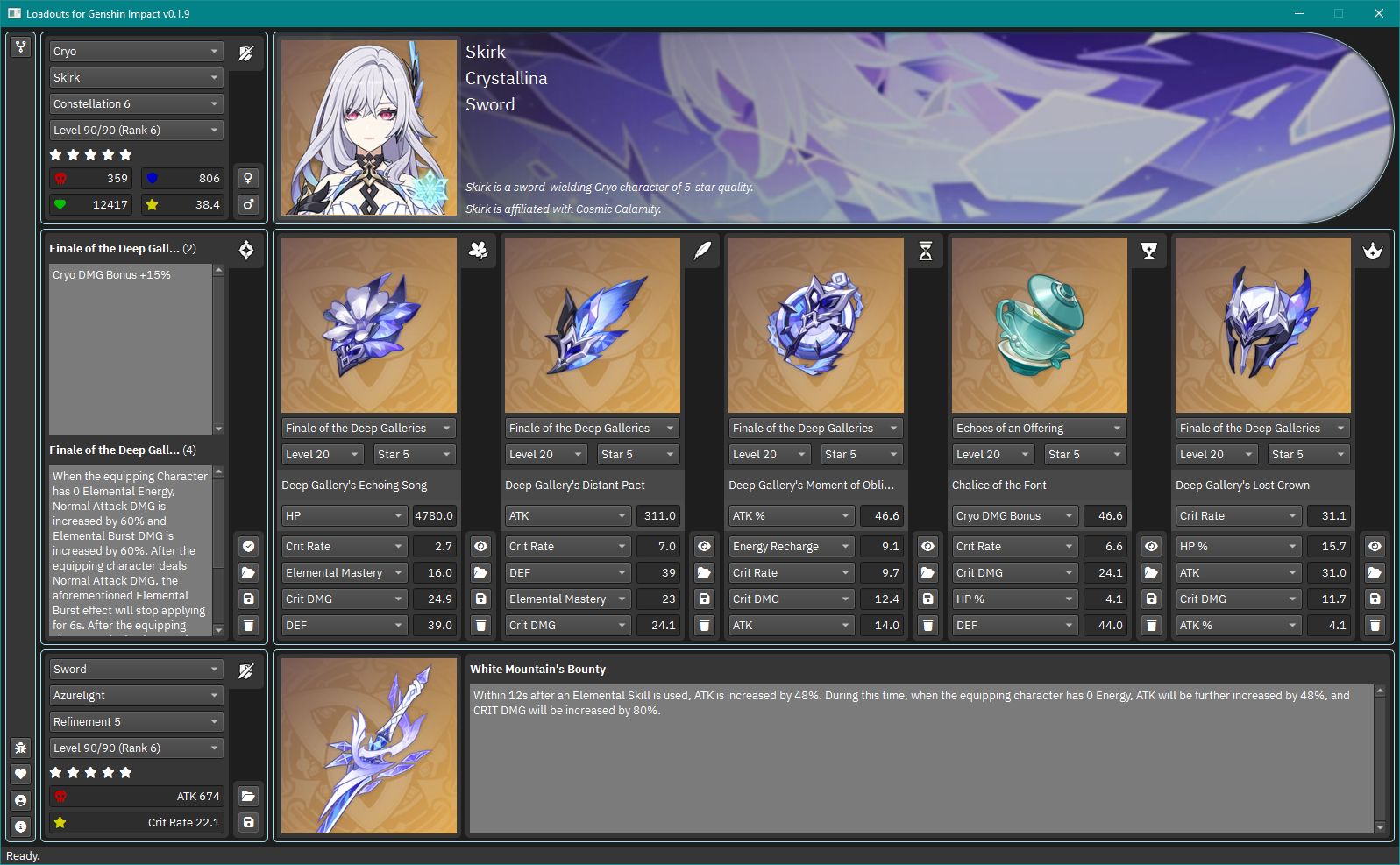
Task: Click the check-circle icon beside the set bonus text
Action: 249,546
